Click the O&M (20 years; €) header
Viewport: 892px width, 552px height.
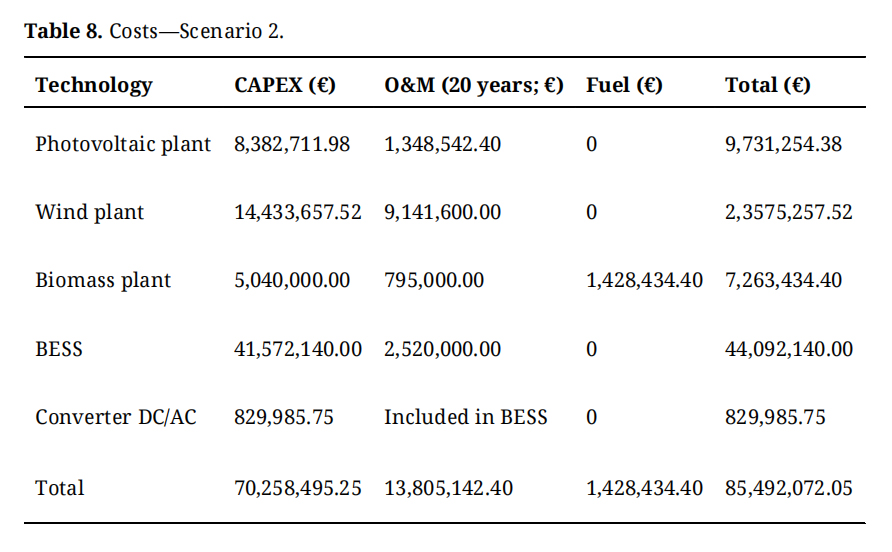click(x=475, y=85)
